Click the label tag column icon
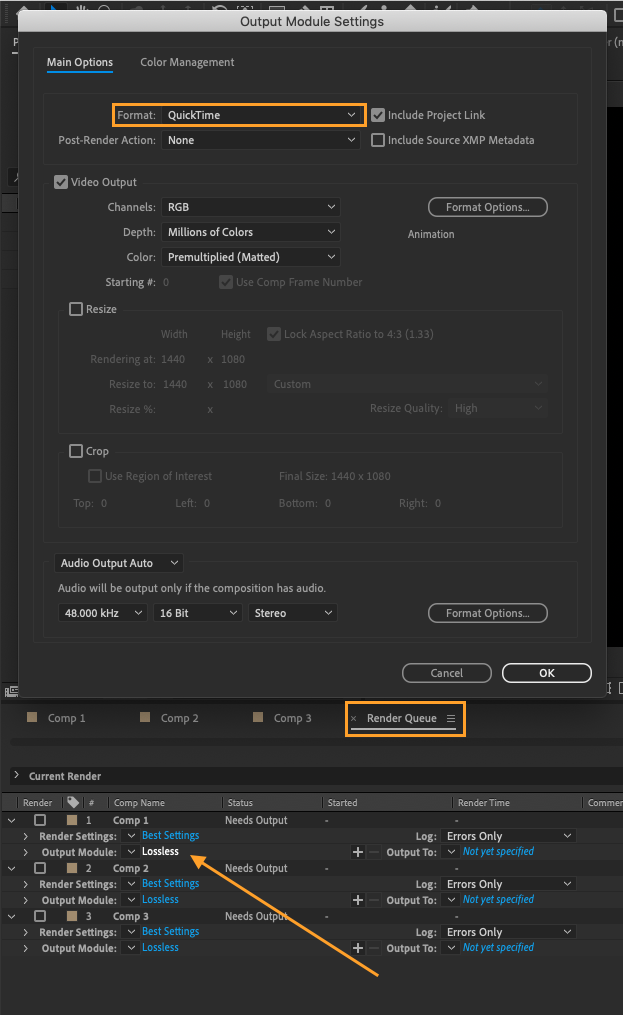The width and height of the screenshot is (623, 1015). tap(73, 802)
